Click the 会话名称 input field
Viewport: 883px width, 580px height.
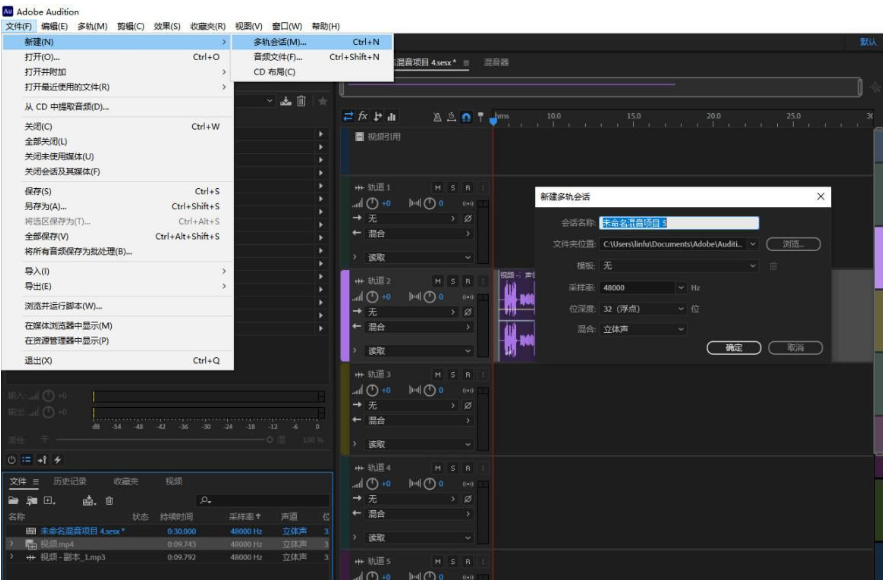tap(679, 223)
